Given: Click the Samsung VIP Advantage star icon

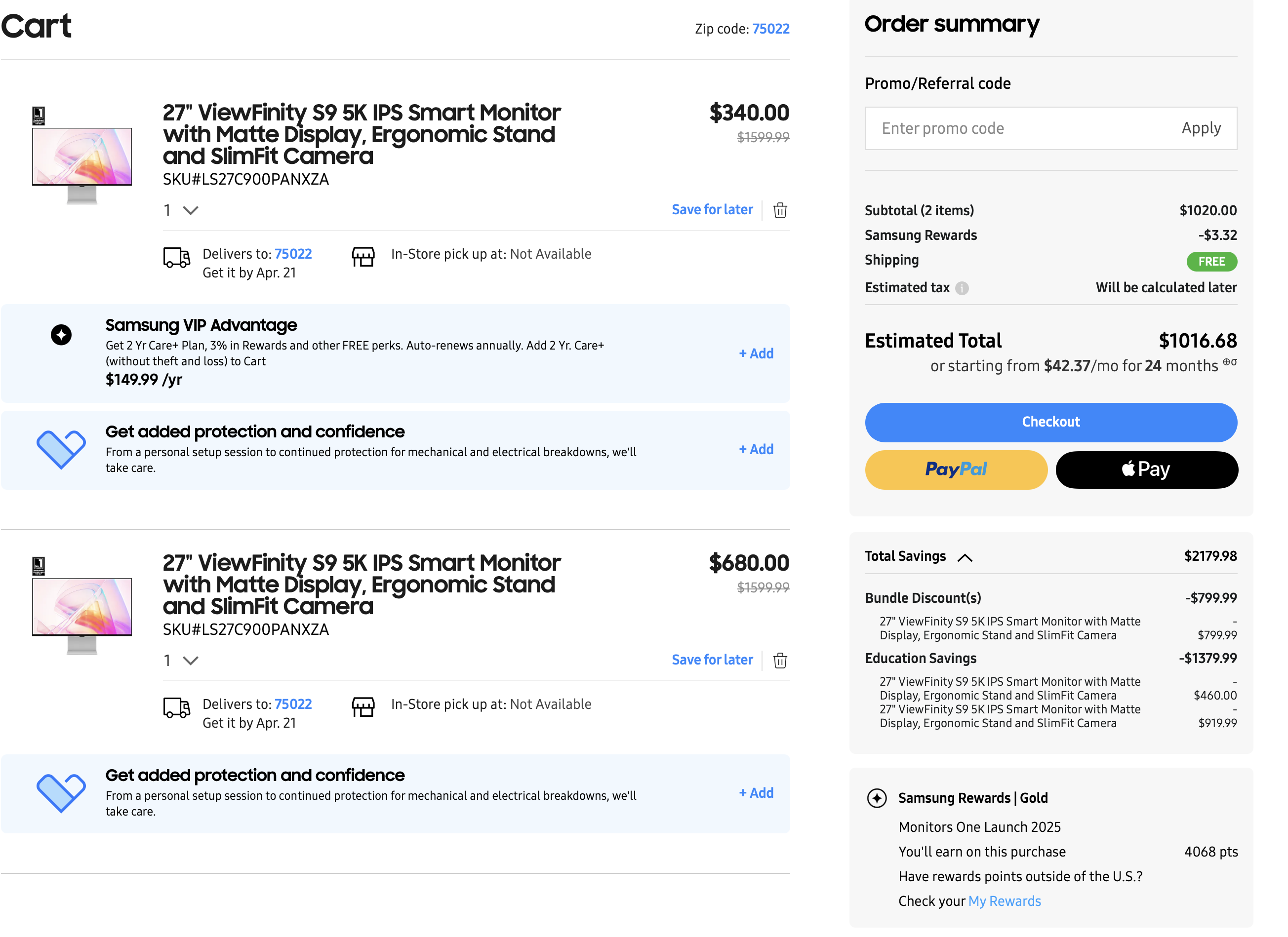Looking at the screenshot, I should tap(61, 335).
